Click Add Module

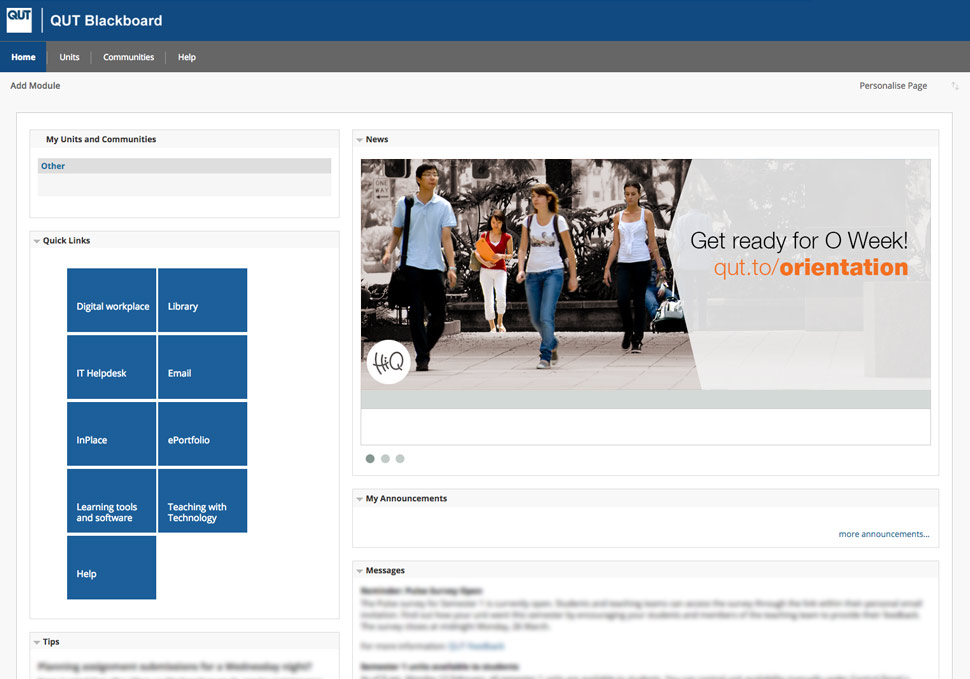click(35, 86)
